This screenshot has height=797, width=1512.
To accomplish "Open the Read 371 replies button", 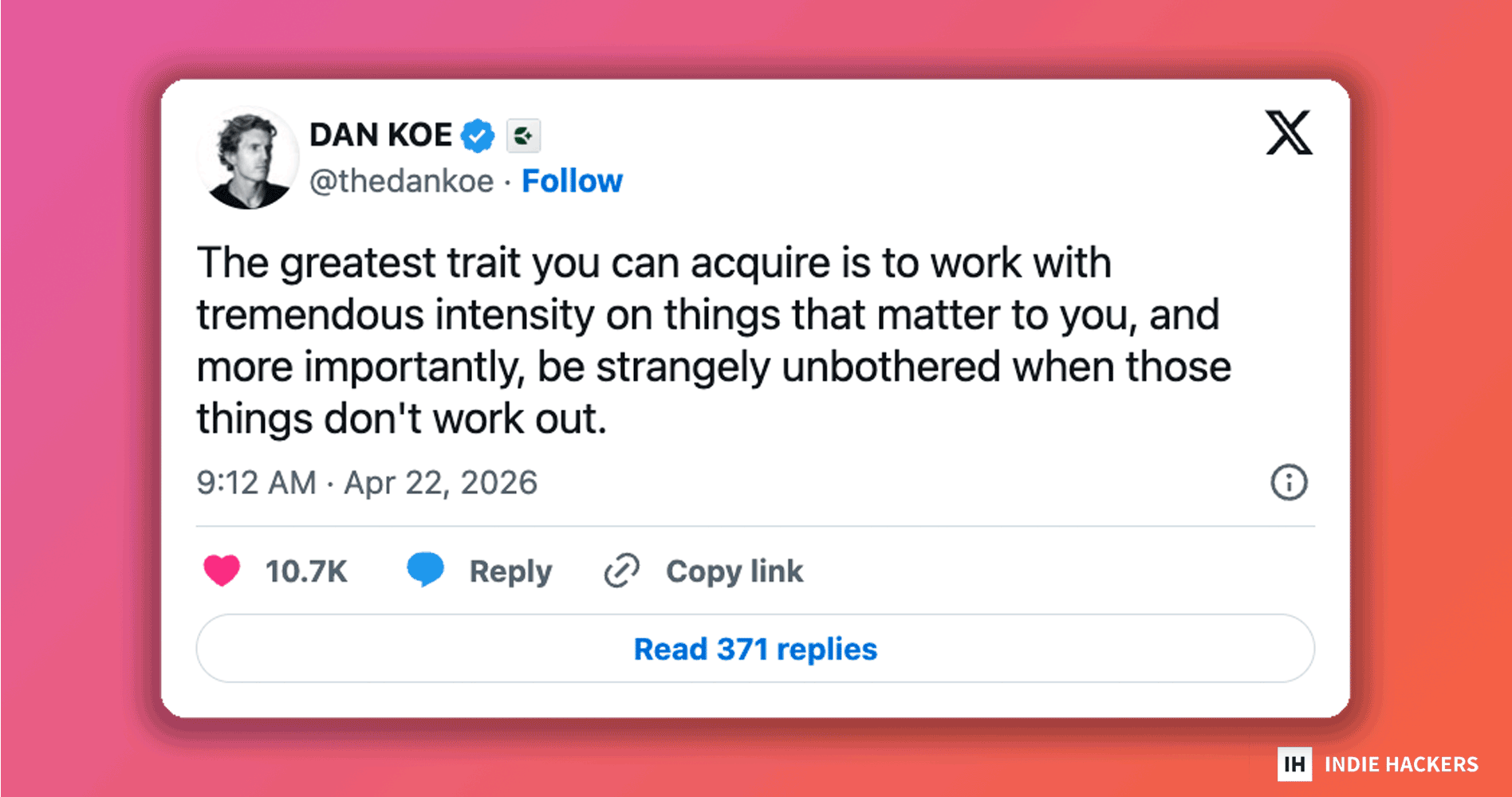I will tap(755, 649).
